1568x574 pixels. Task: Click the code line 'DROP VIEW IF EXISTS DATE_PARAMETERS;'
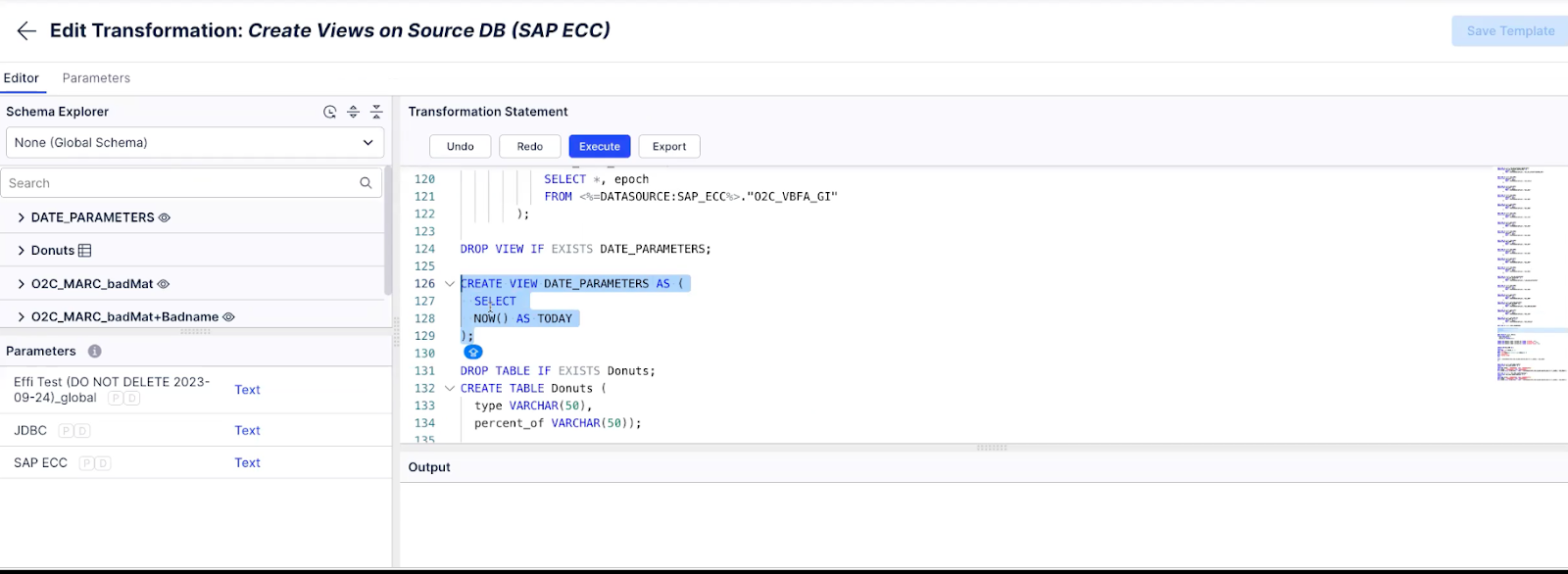586,249
